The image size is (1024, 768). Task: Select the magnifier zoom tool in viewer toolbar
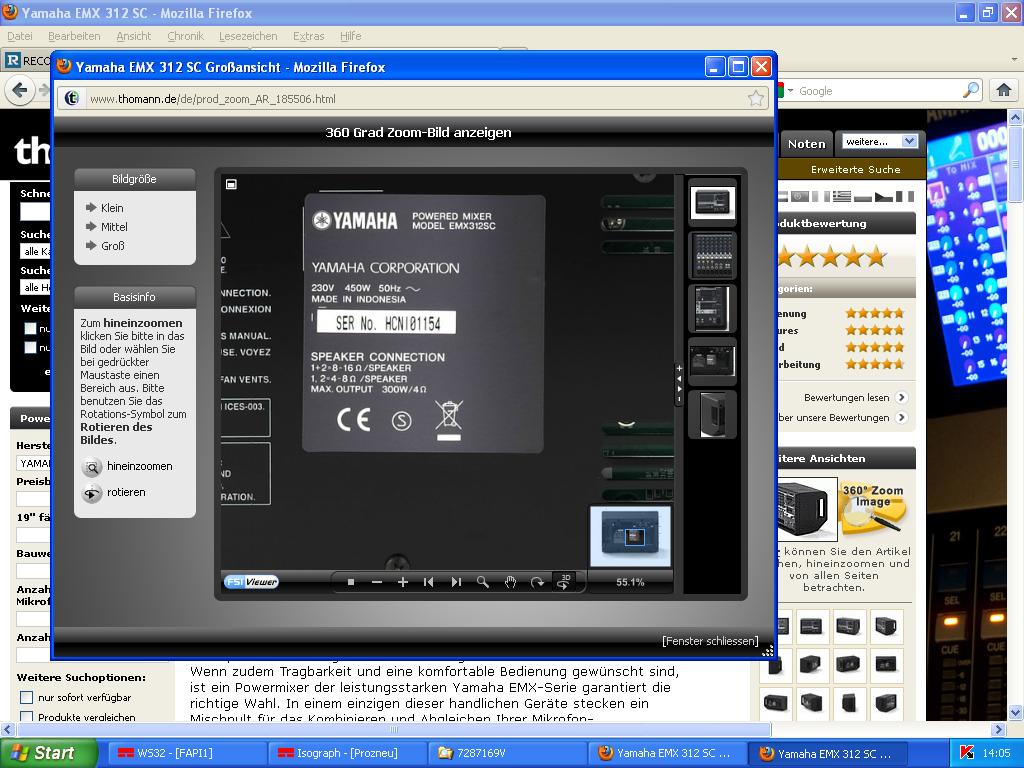tap(483, 582)
